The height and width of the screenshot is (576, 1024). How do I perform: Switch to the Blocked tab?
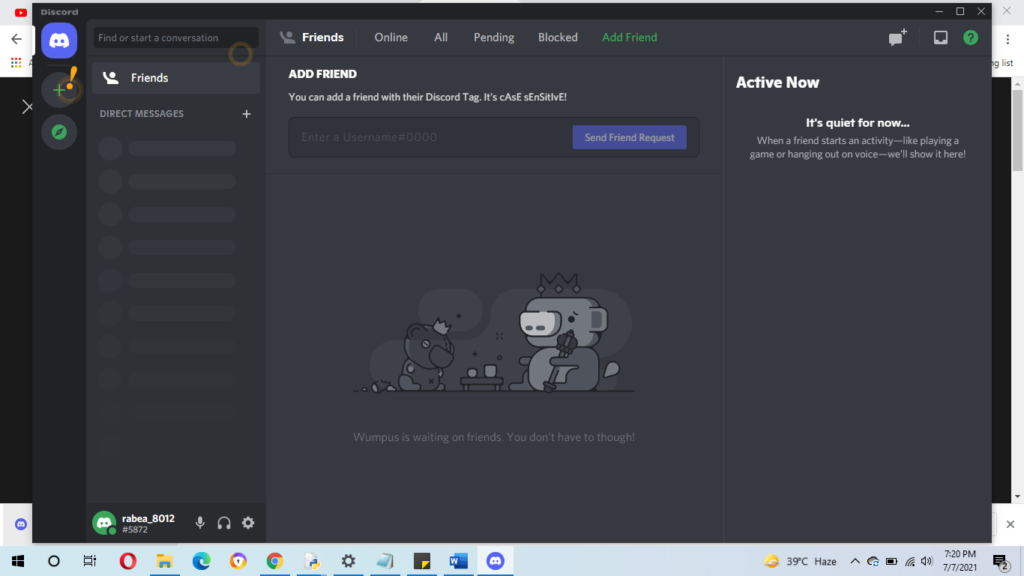click(x=558, y=37)
